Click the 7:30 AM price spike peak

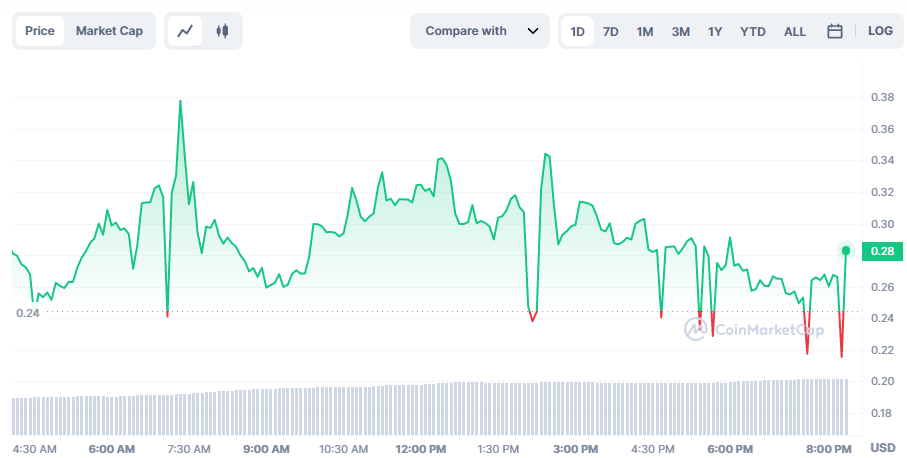tap(180, 101)
